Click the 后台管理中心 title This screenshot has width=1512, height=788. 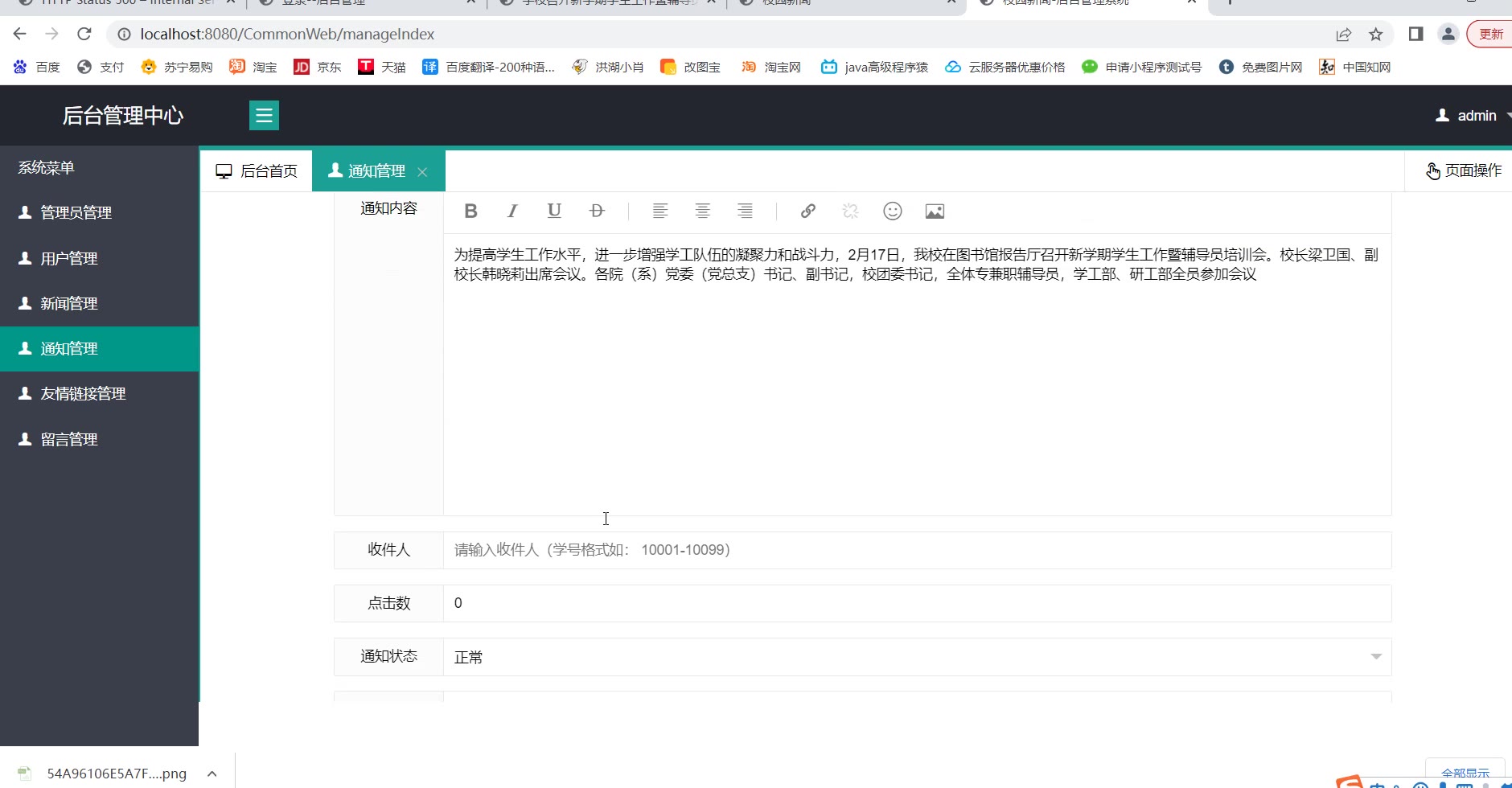[123, 116]
